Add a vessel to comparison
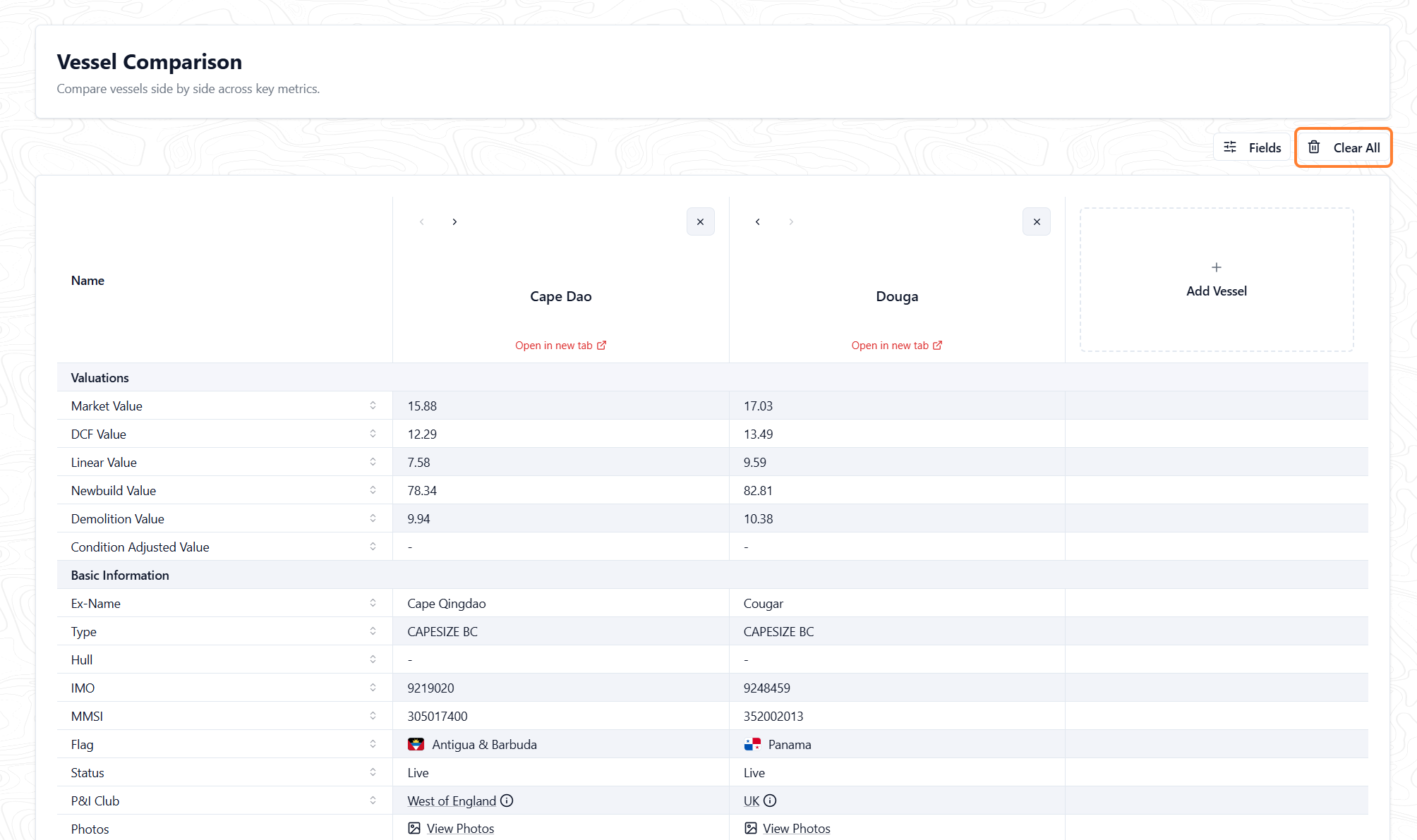The width and height of the screenshot is (1417, 840). click(1216, 279)
